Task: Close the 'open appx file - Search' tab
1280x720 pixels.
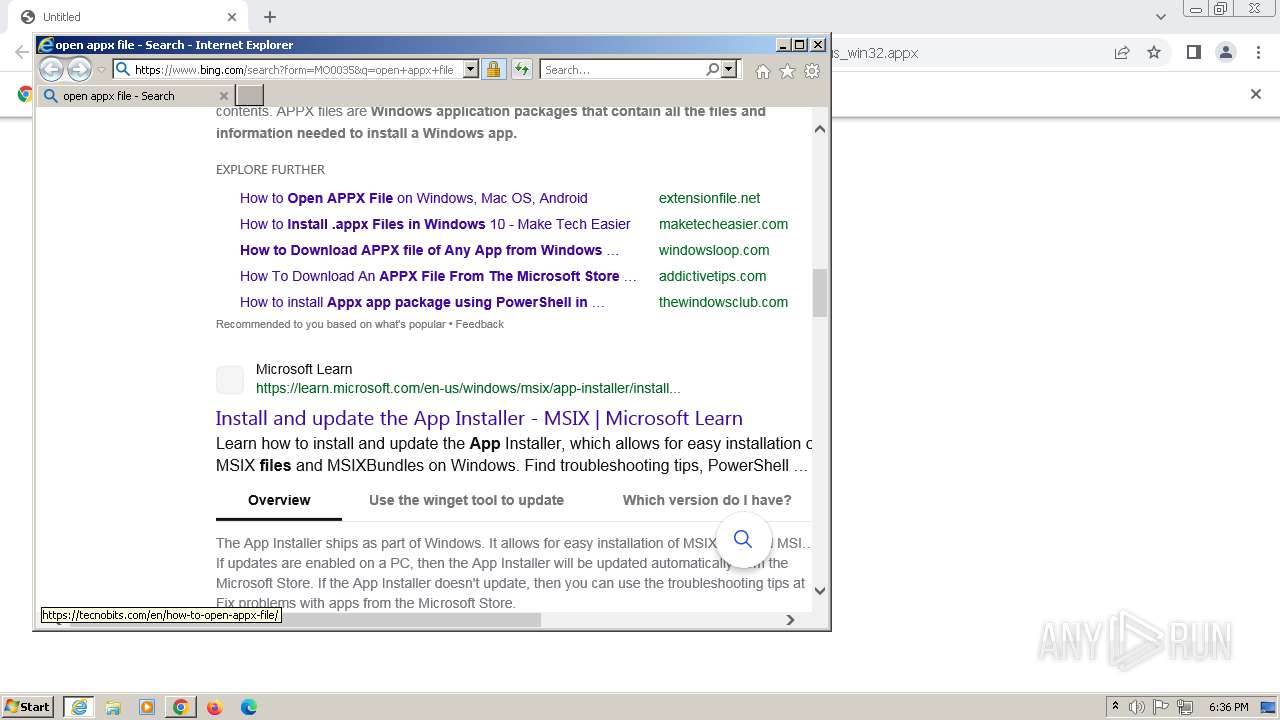Action: (223, 96)
